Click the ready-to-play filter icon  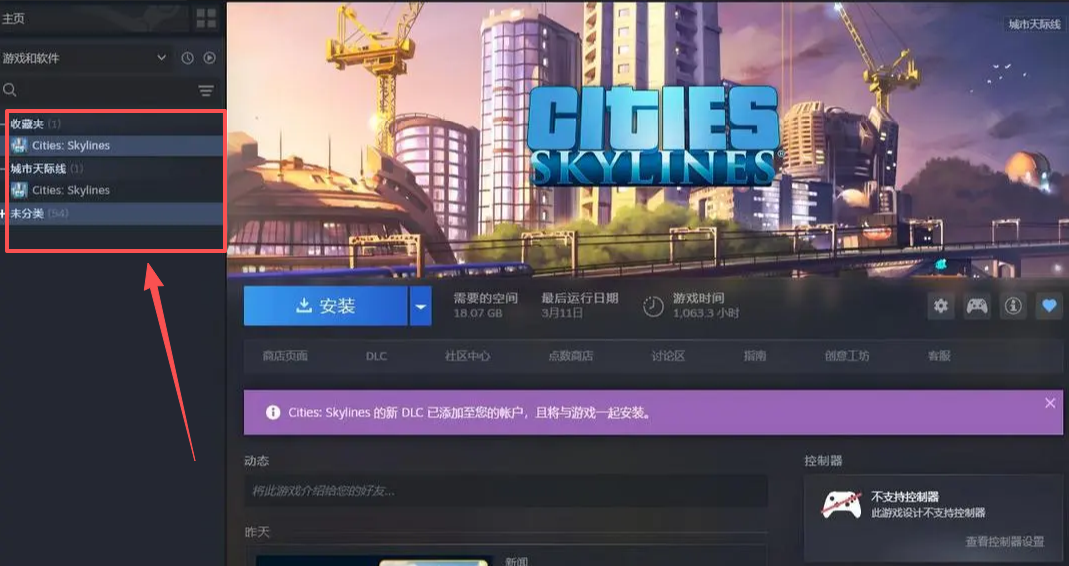[x=209, y=58]
